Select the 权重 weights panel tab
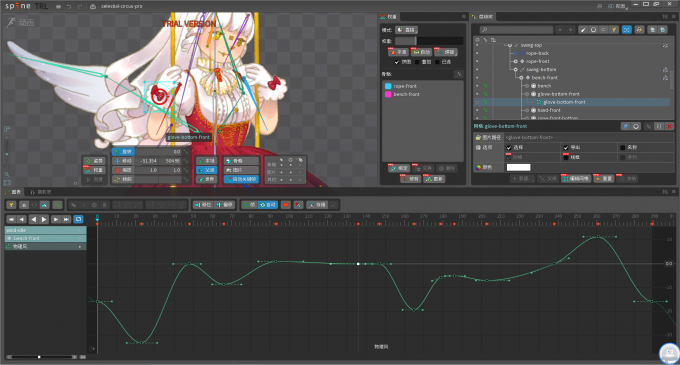This screenshot has height=365, width=680. [x=389, y=16]
